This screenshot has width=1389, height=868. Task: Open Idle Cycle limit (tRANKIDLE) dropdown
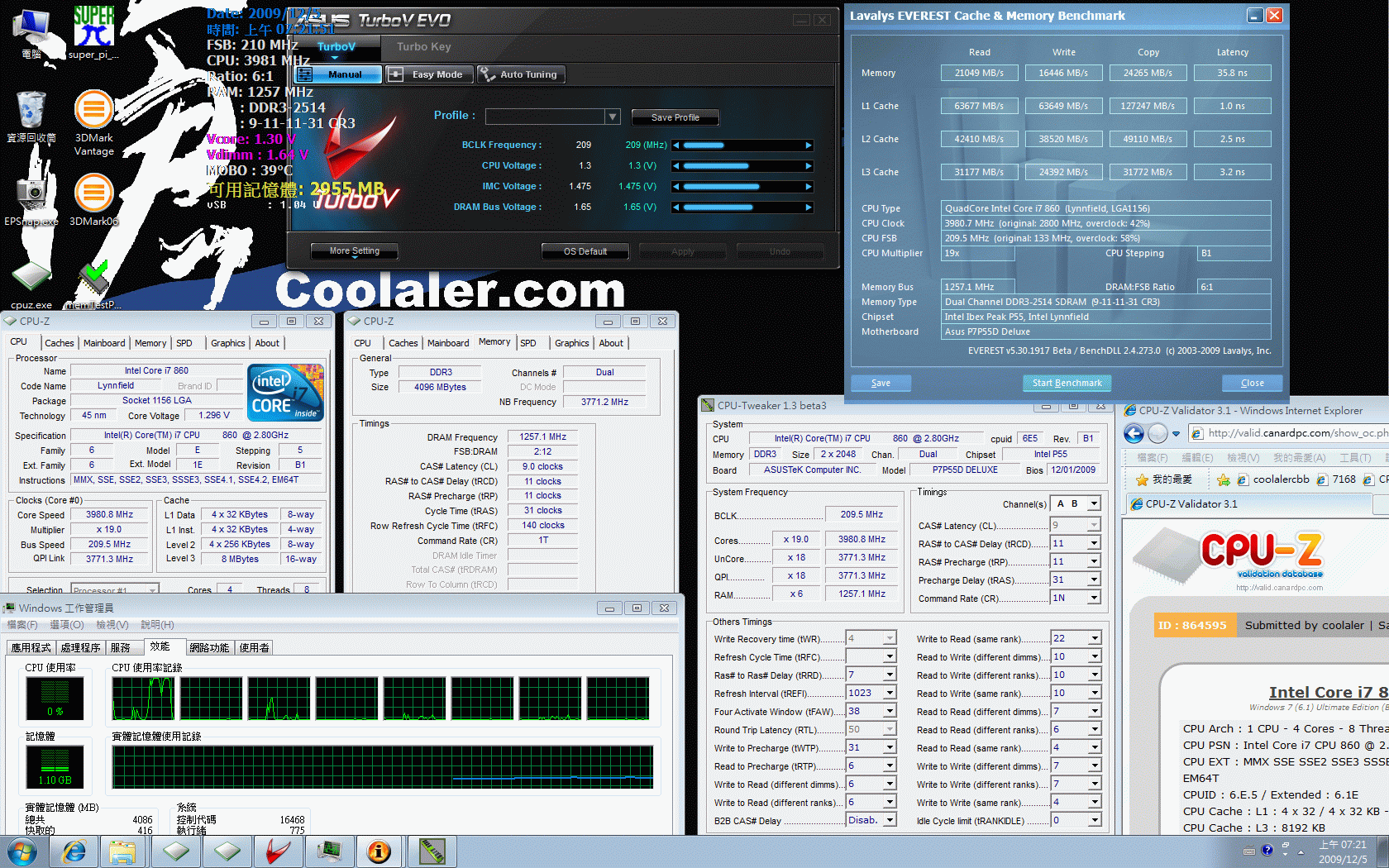point(1094,820)
